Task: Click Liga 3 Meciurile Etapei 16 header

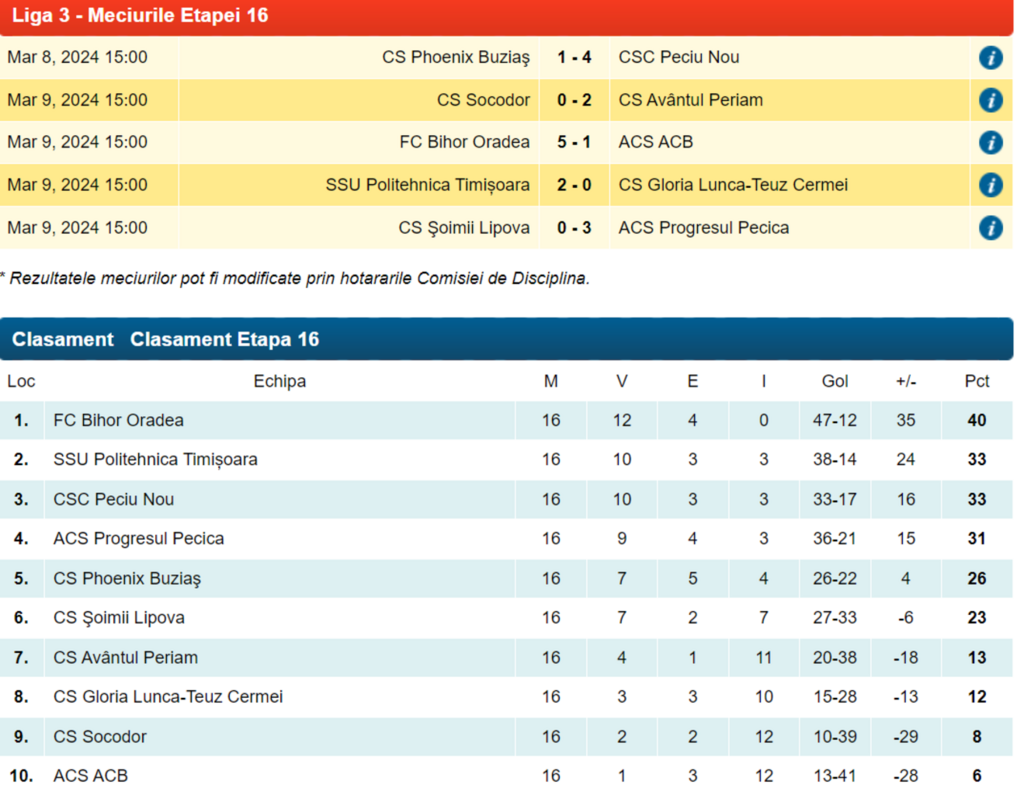Action: coord(140,16)
